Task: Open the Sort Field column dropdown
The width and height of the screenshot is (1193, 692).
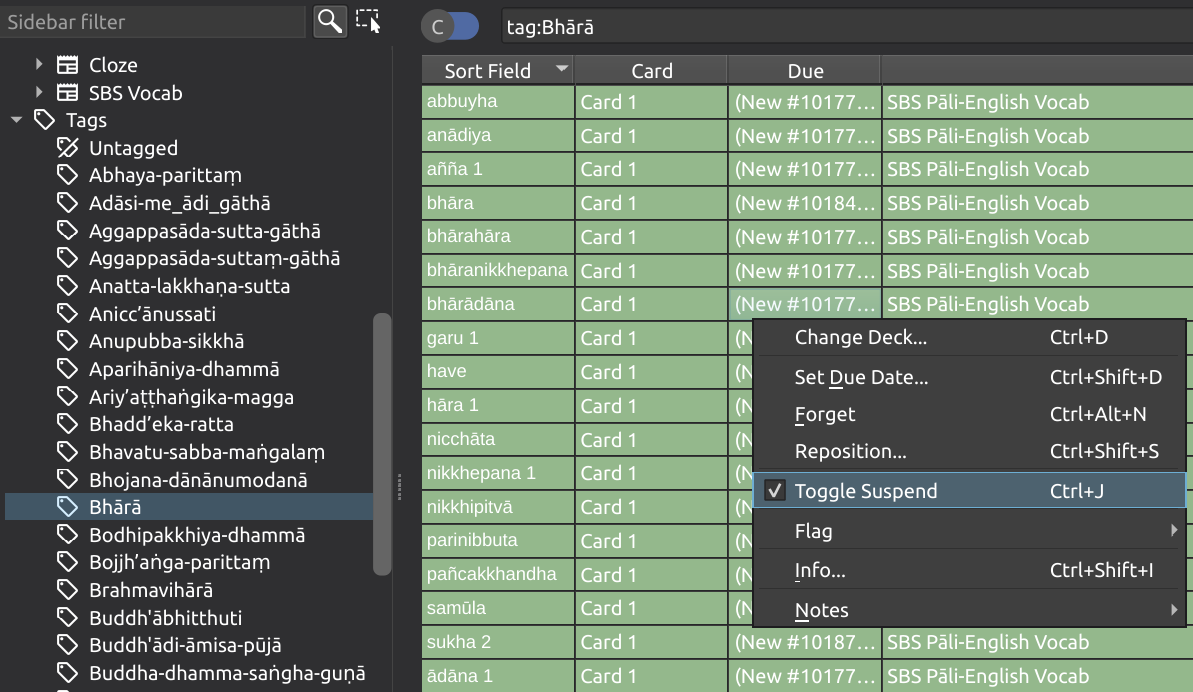Action: tap(562, 70)
